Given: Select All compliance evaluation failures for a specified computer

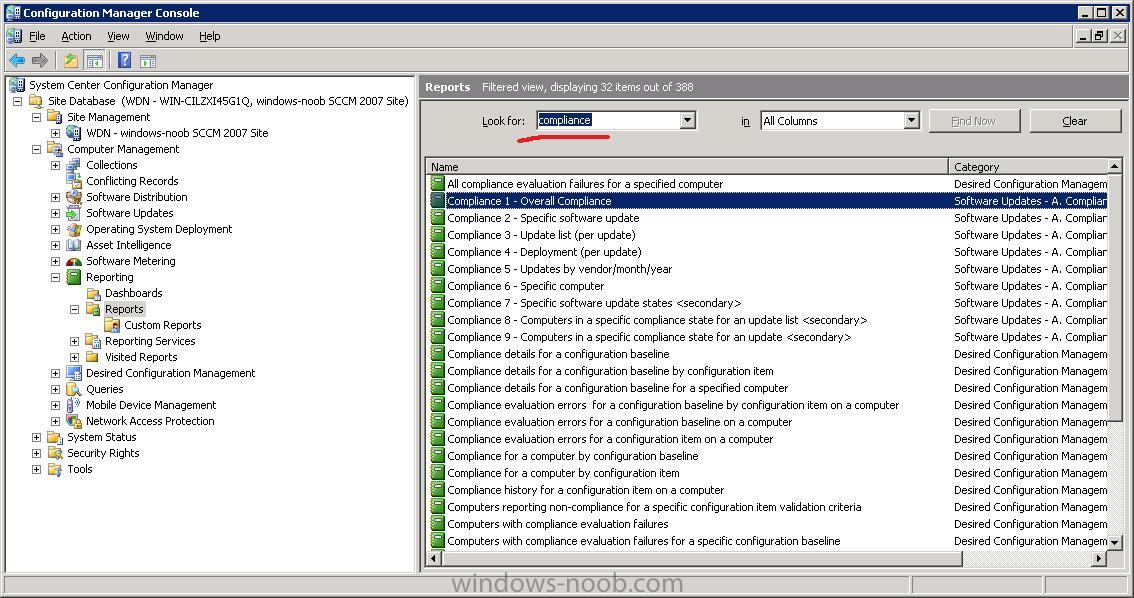Looking at the screenshot, I should tap(585, 184).
